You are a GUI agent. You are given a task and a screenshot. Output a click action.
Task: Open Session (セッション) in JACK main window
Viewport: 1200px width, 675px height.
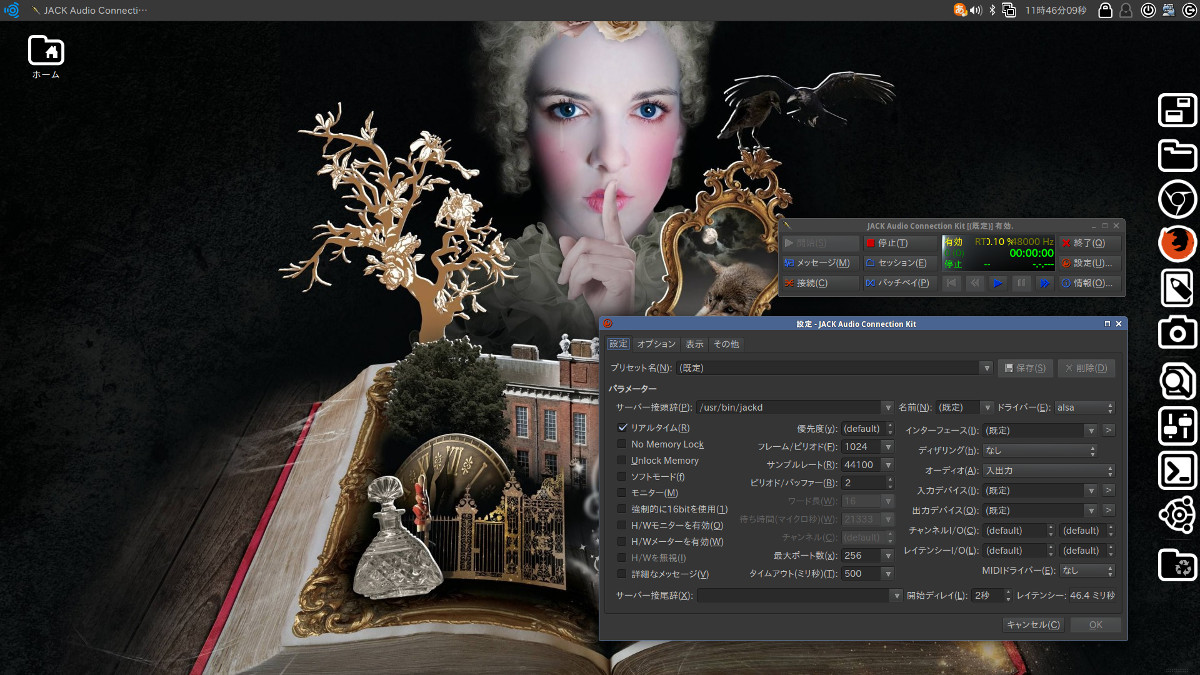coord(899,263)
